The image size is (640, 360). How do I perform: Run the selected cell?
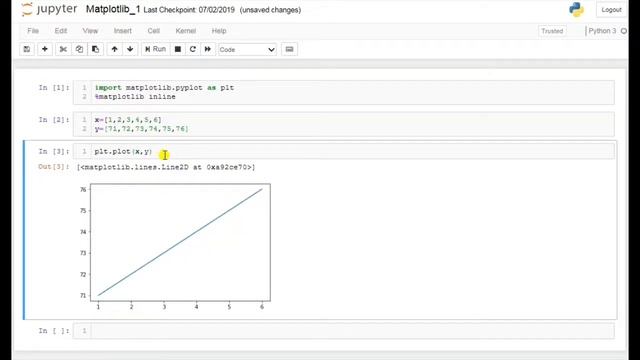point(155,49)
